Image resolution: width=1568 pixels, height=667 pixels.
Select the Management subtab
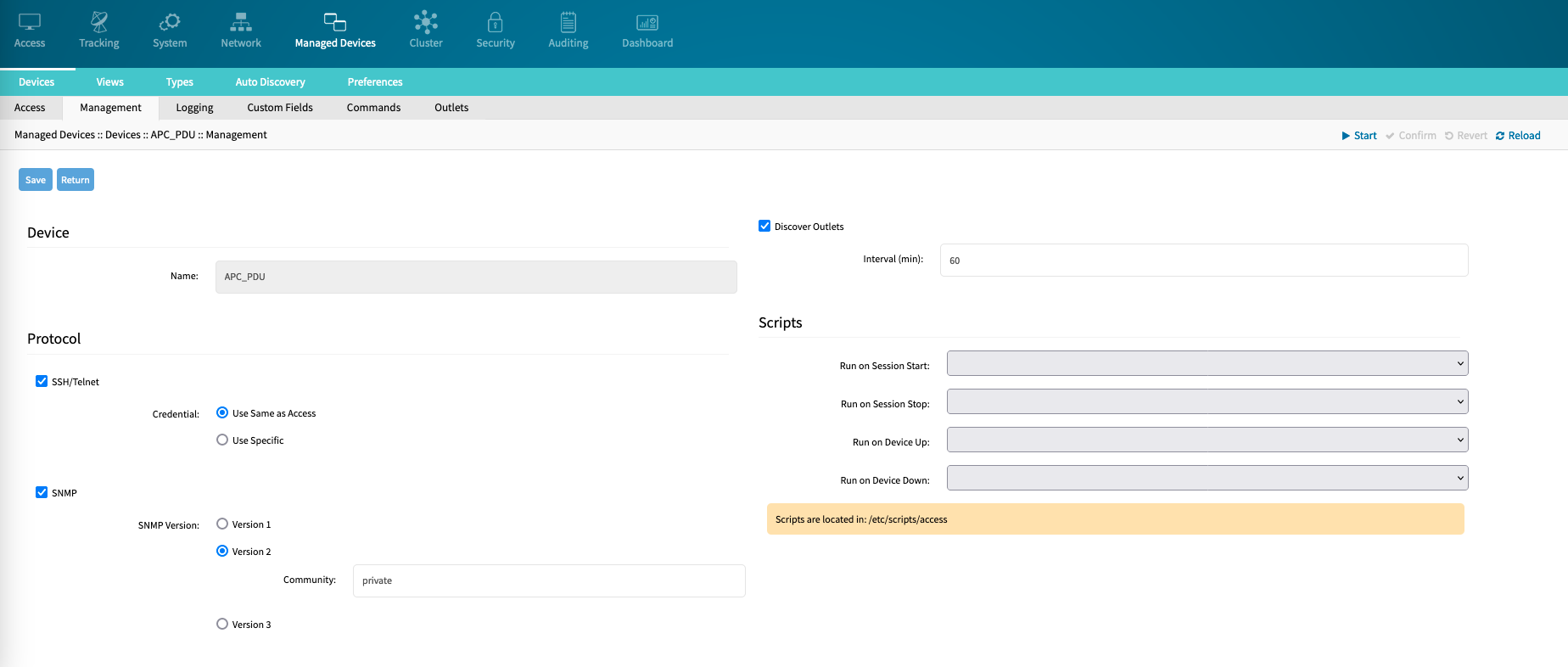(110, 108)
